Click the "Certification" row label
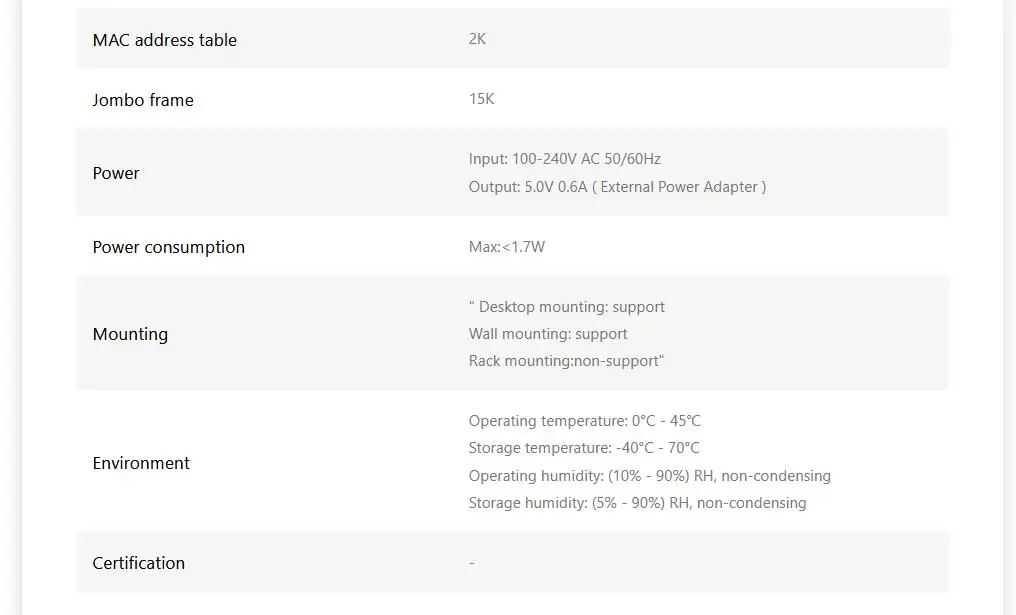1016x615 pixels. (x=138, y=563)
